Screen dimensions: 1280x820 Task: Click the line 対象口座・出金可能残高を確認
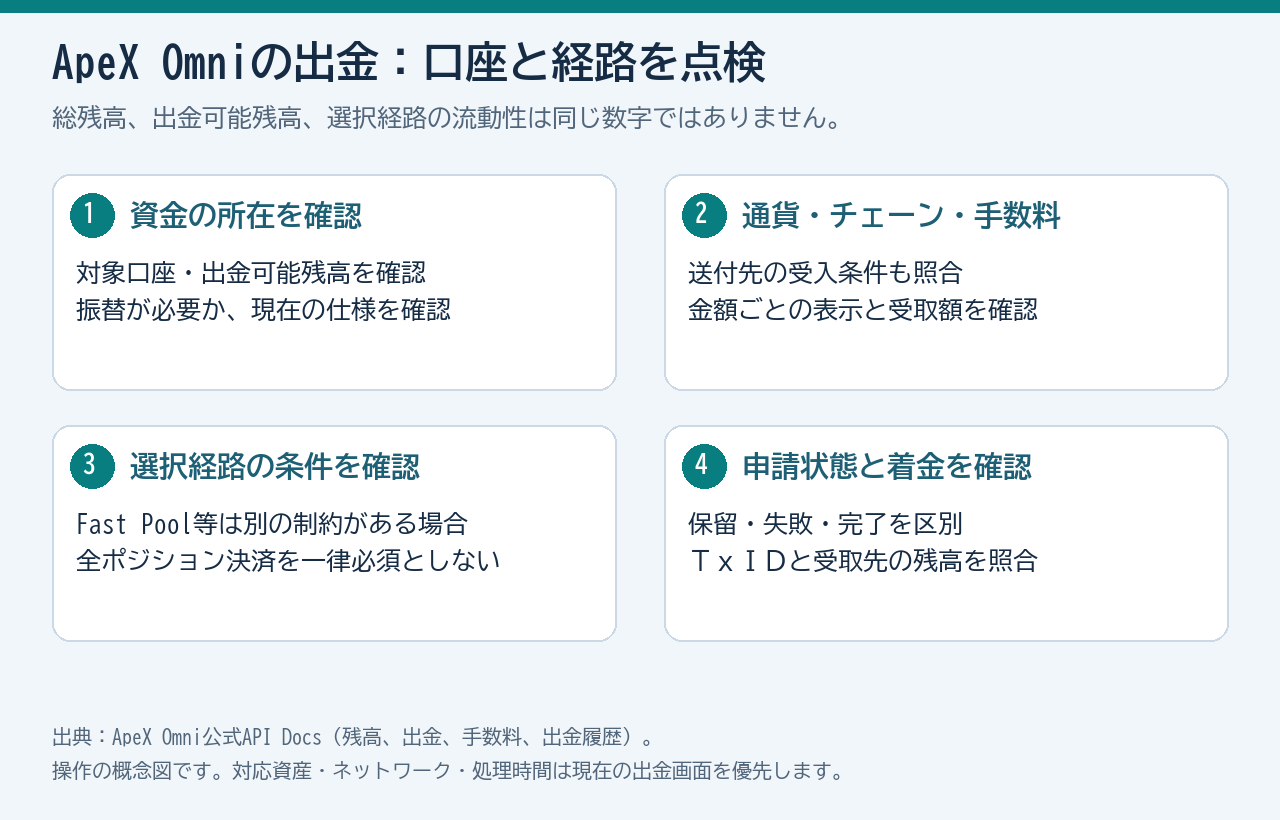[251, 272]
